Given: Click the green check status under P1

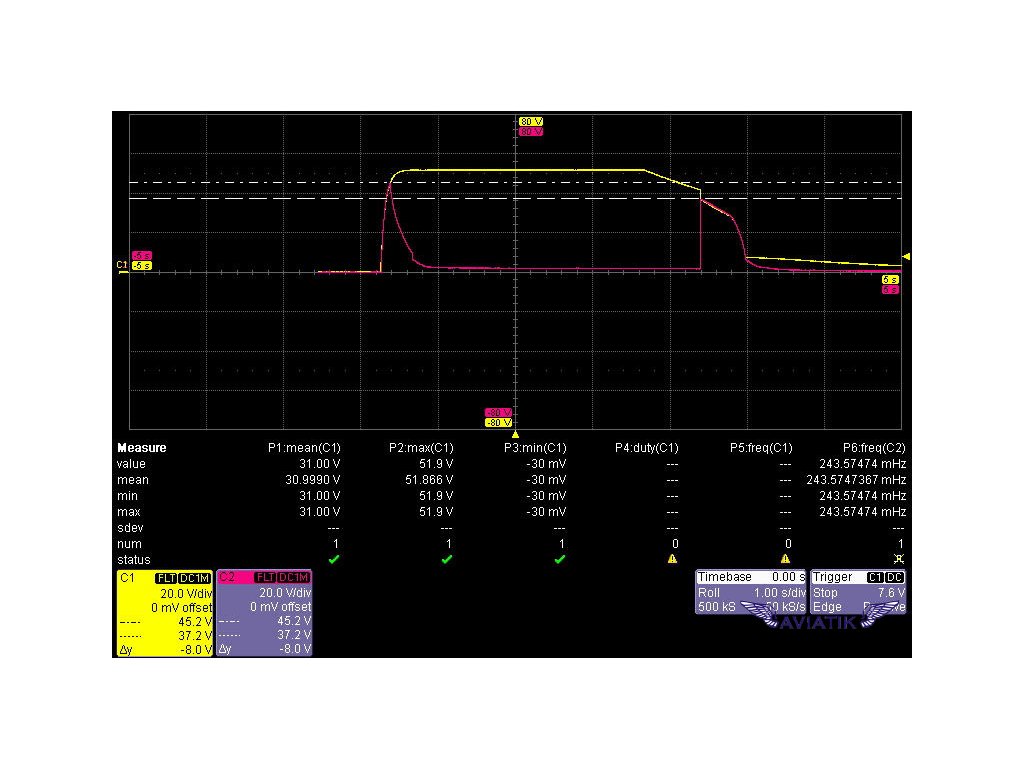Looking at the screenshot, I should tap(334, 559).
